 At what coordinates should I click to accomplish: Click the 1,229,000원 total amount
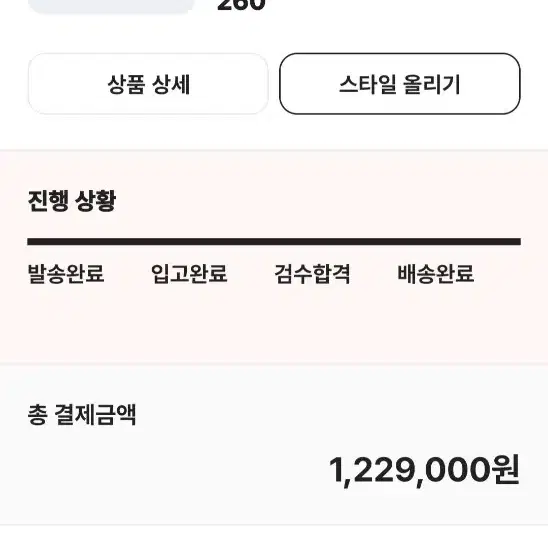pyautogui.click(x=424, y=470)
